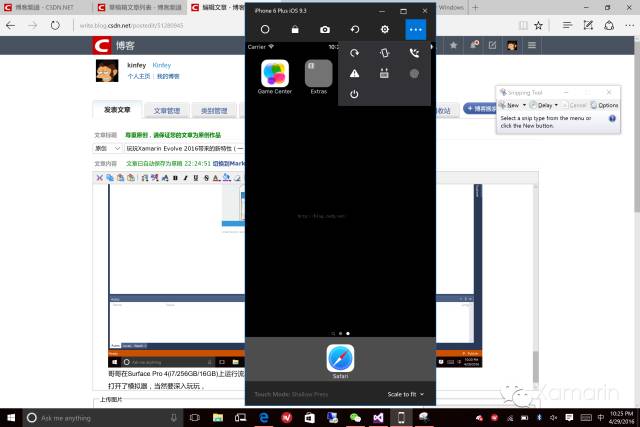The width and height of the screenshot is (640, 427).
Task: Click the counter-clockwise rotate arrow in the simulator toolbar
Action: [x=355, y=29]
